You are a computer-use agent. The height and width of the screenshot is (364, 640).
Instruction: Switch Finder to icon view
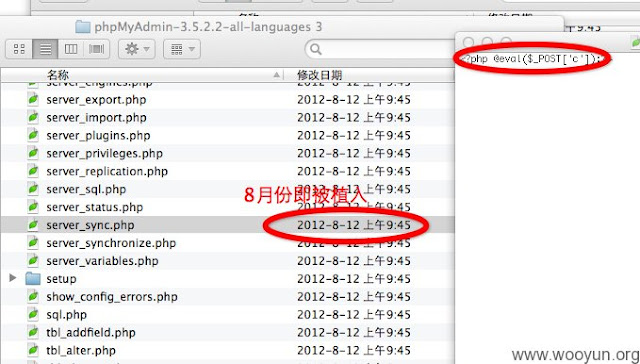point(19,49)
